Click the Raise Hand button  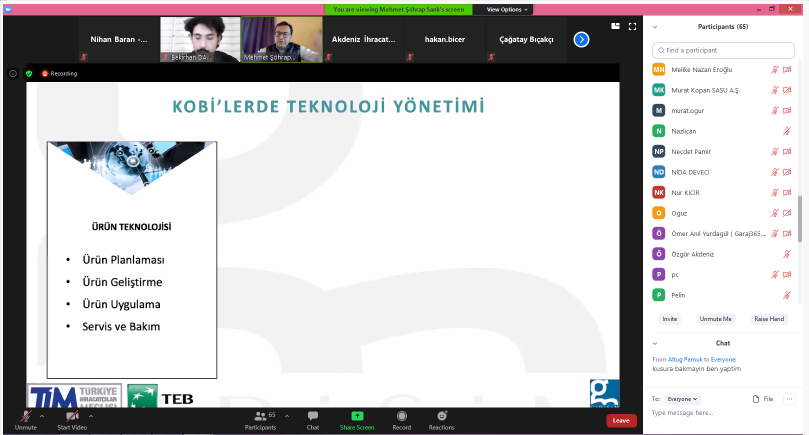click(768, 318)
